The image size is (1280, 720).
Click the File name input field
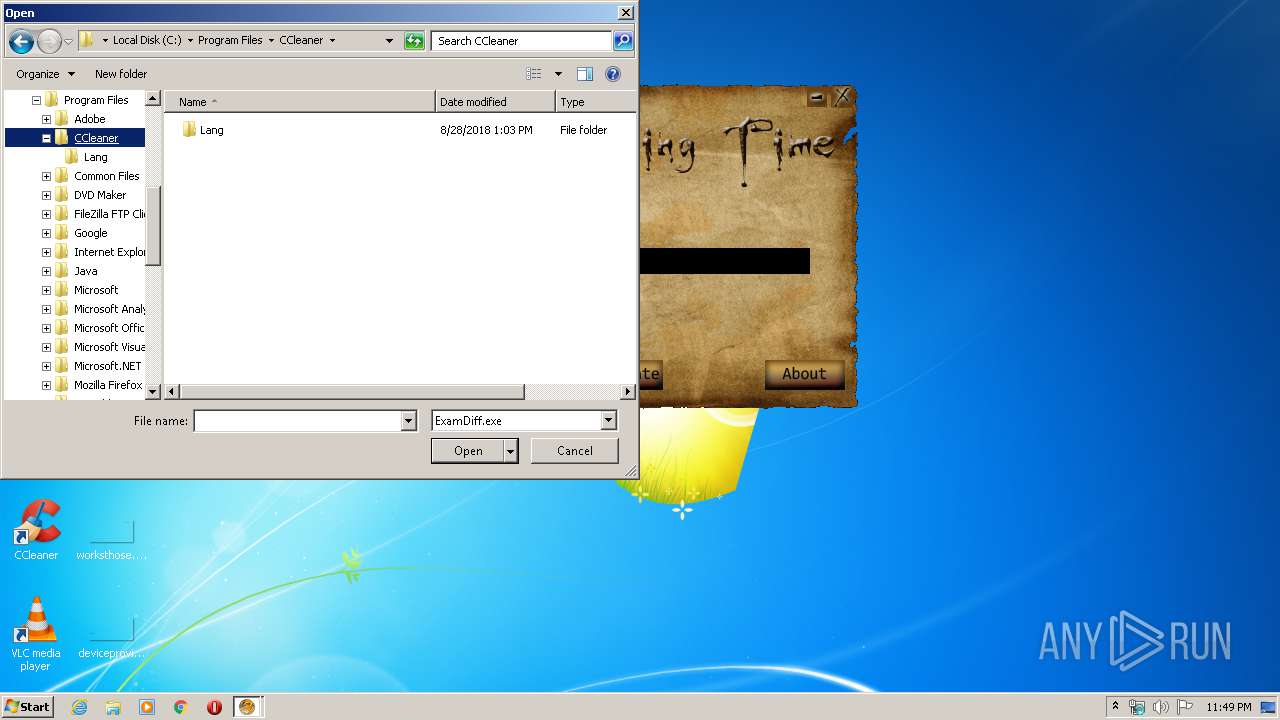[297, 421]
